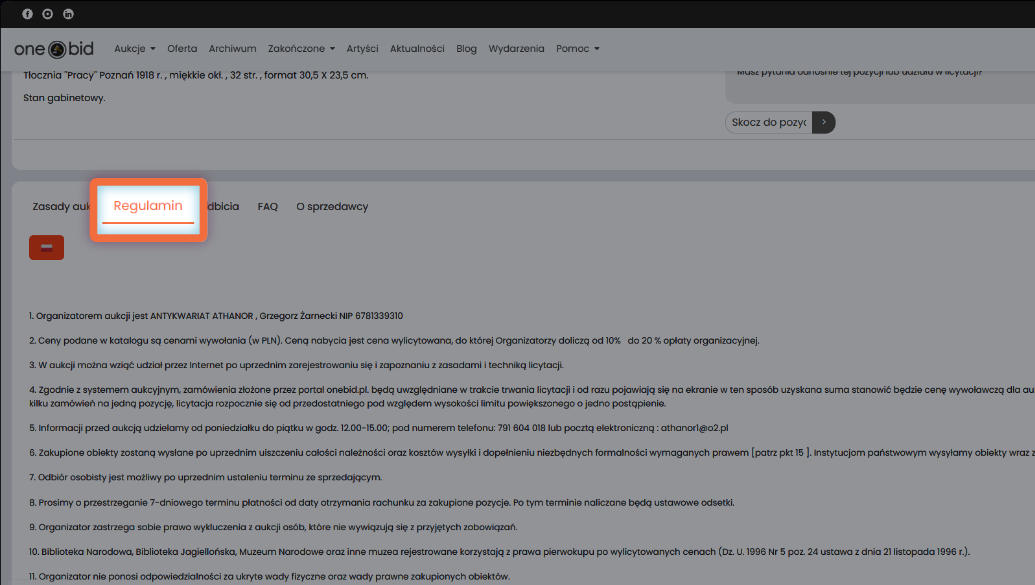This screenshot has height=585, width=1035.
Task: Switch to the FAQ tab
Action: 267,207
